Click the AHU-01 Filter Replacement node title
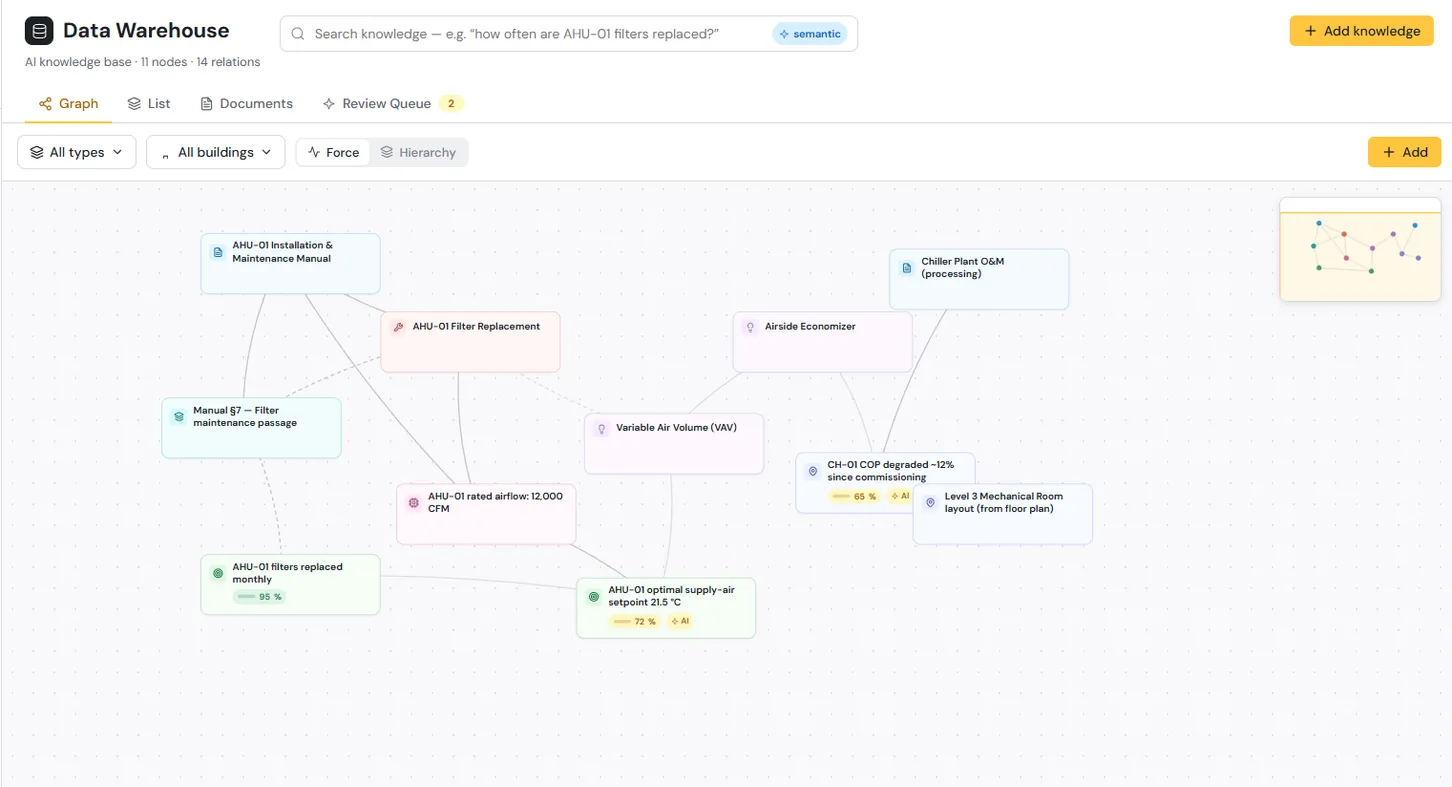1452x787 pixels. click(x=476, y=327)
